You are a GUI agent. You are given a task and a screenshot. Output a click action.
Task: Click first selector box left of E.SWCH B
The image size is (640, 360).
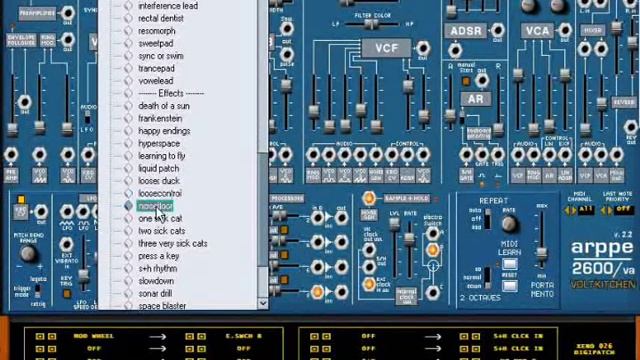189,336
